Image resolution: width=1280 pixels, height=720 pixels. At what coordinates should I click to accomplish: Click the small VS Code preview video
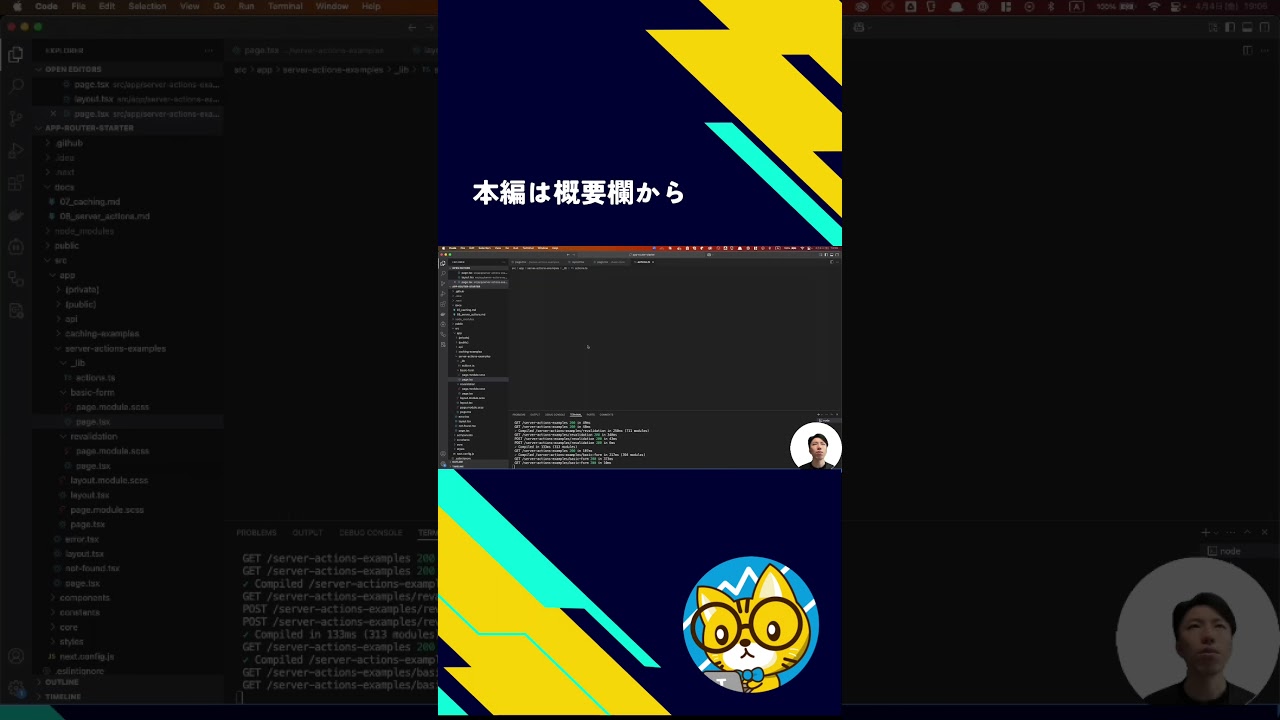[640, 357]
